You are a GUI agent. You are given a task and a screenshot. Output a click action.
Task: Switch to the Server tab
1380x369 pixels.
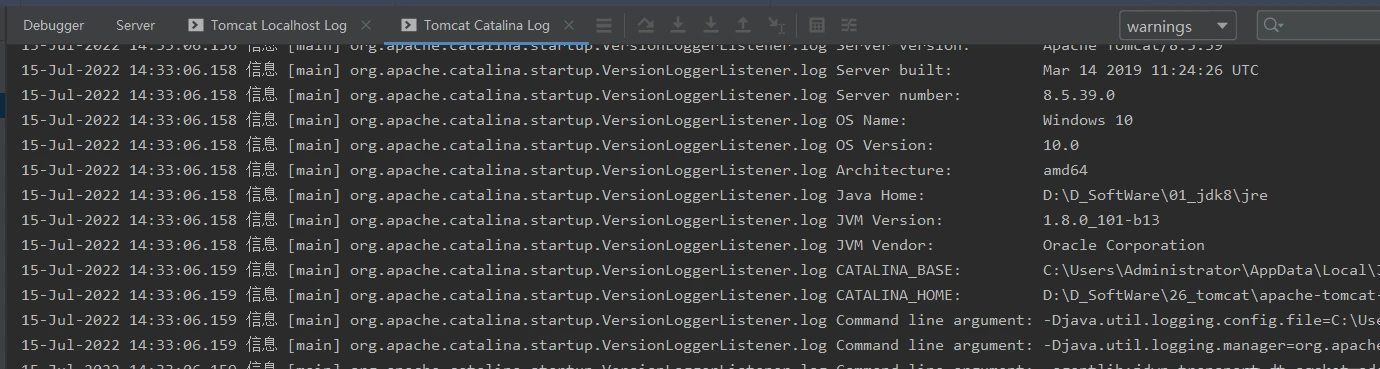tap(135, 25)
